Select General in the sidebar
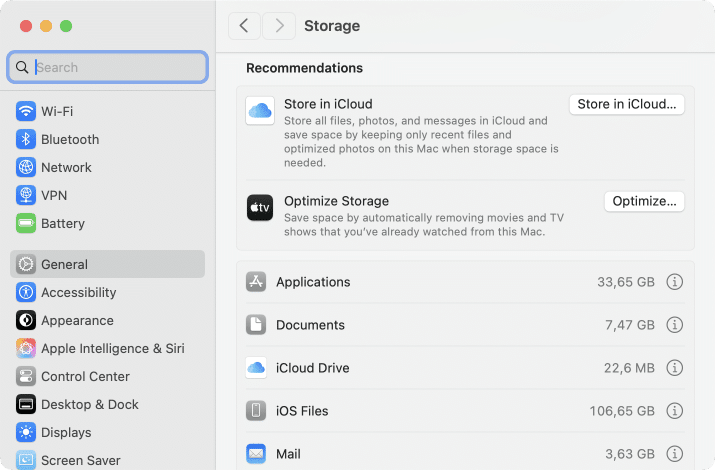 (x=108, y=264)
